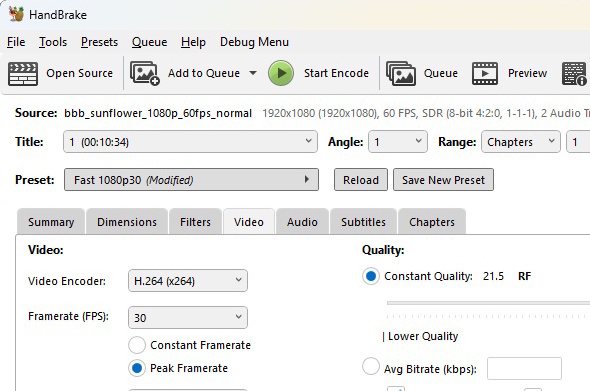Switch to the Dimensions tab

(x=127, y=222)
